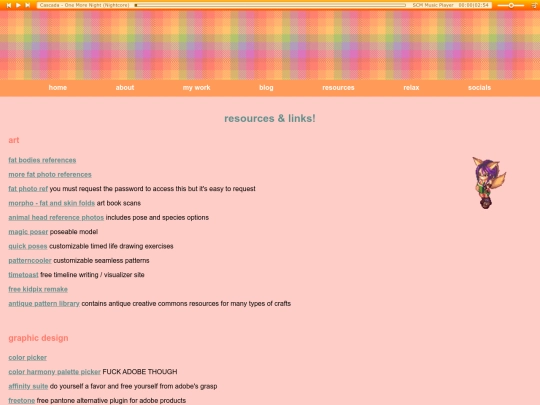Open free kidpix remake link
The width and height of the screenshot is (540, 405).
[x=38, y=289]
